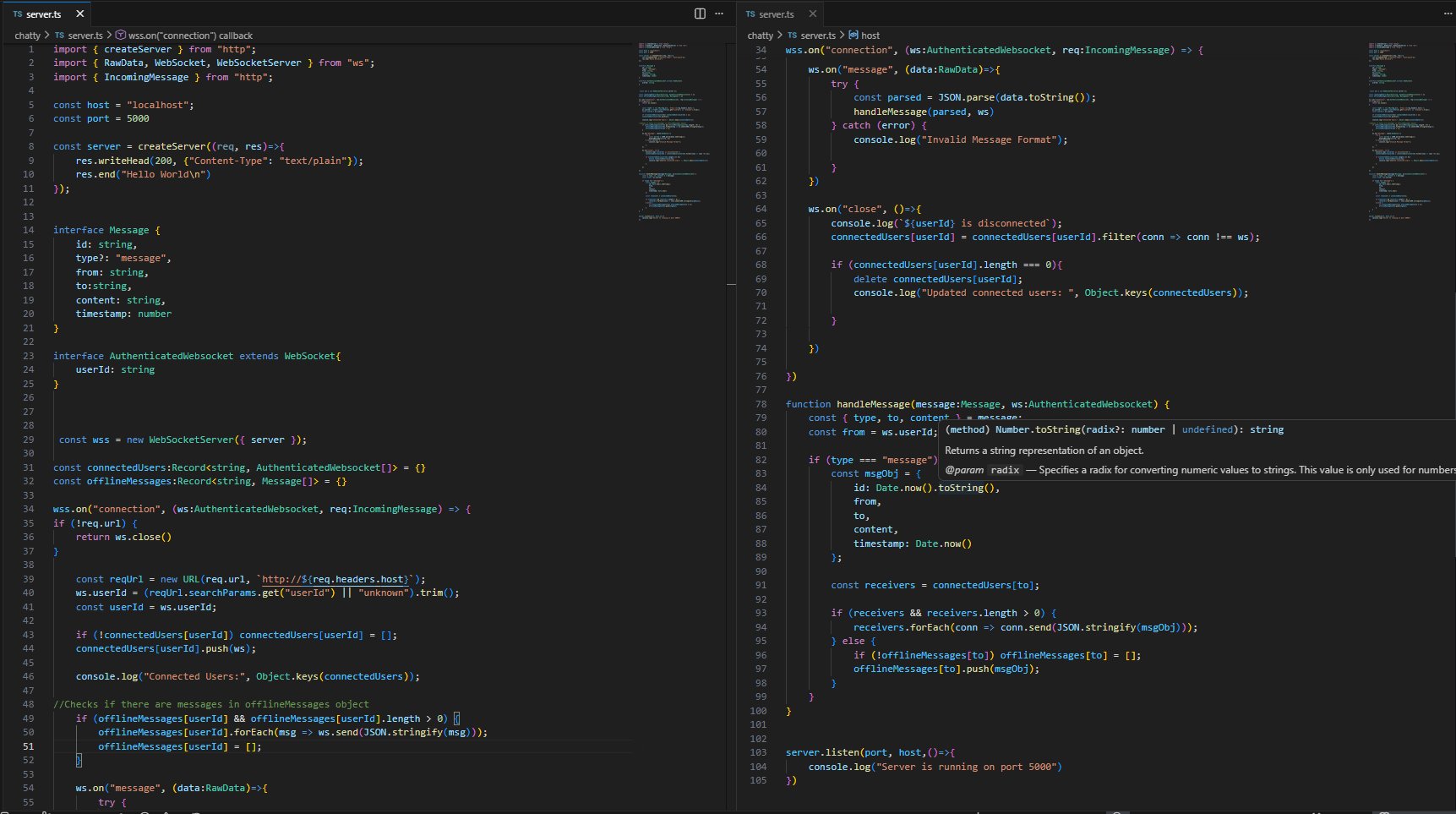Expand the right editor's chatty breadcrumb
Image resolution: width=1456 pixels, height=814 pixels.
[x=760, y=36]
